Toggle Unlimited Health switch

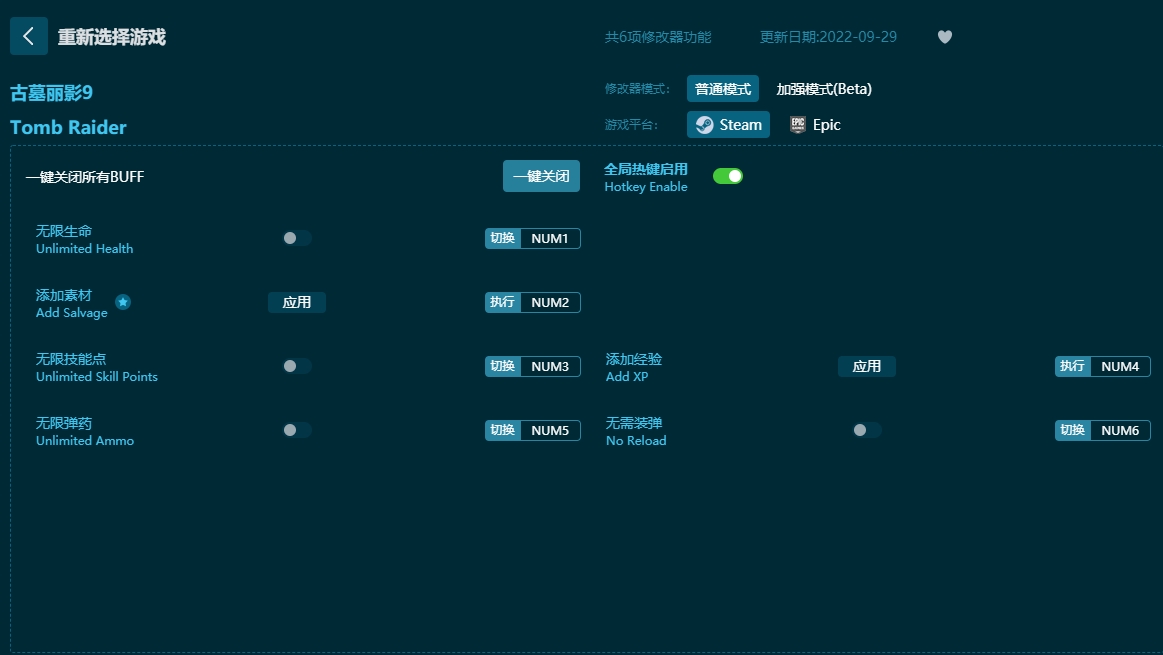(x=297, y=238)
